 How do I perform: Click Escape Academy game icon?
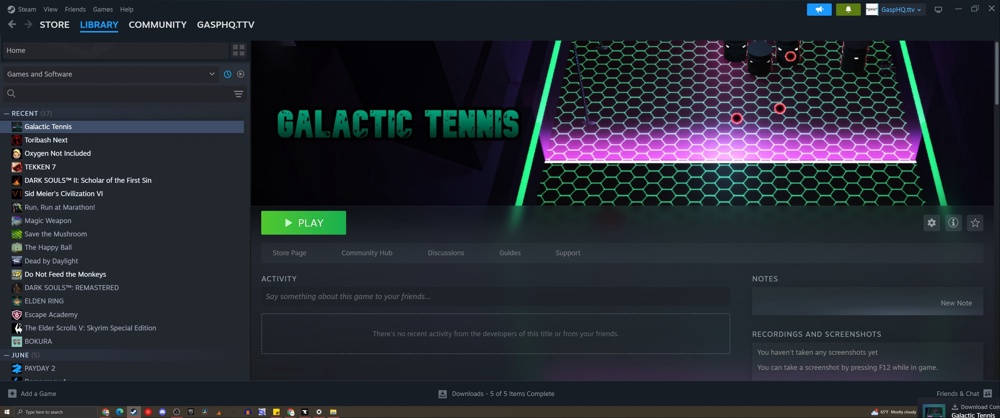click(17, 315)
